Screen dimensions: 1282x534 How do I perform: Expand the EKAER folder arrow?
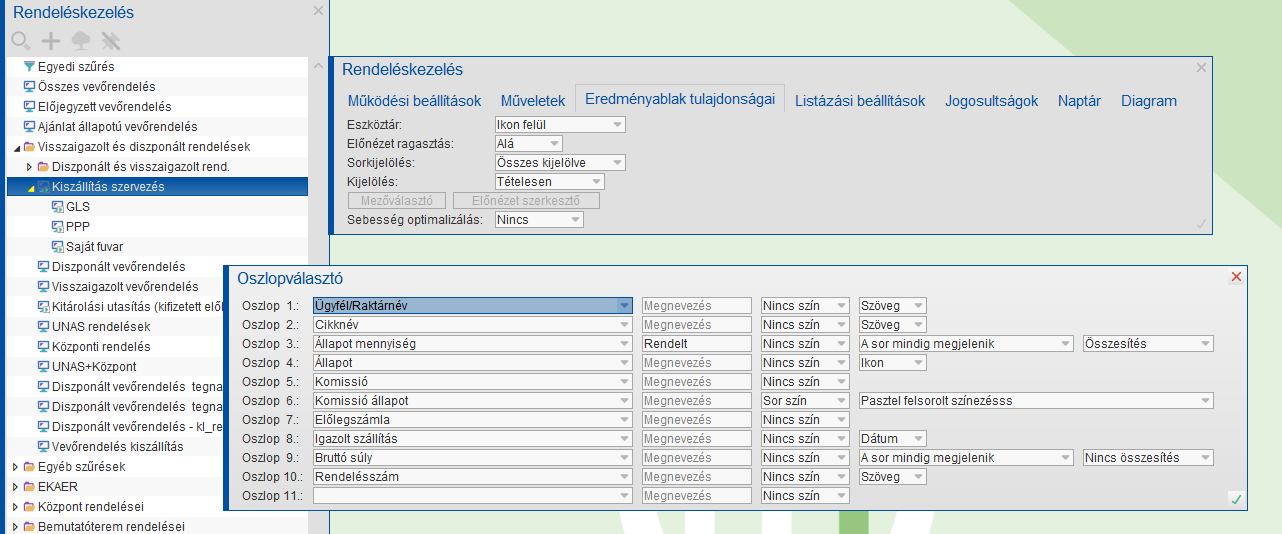[x=15, y=487]
